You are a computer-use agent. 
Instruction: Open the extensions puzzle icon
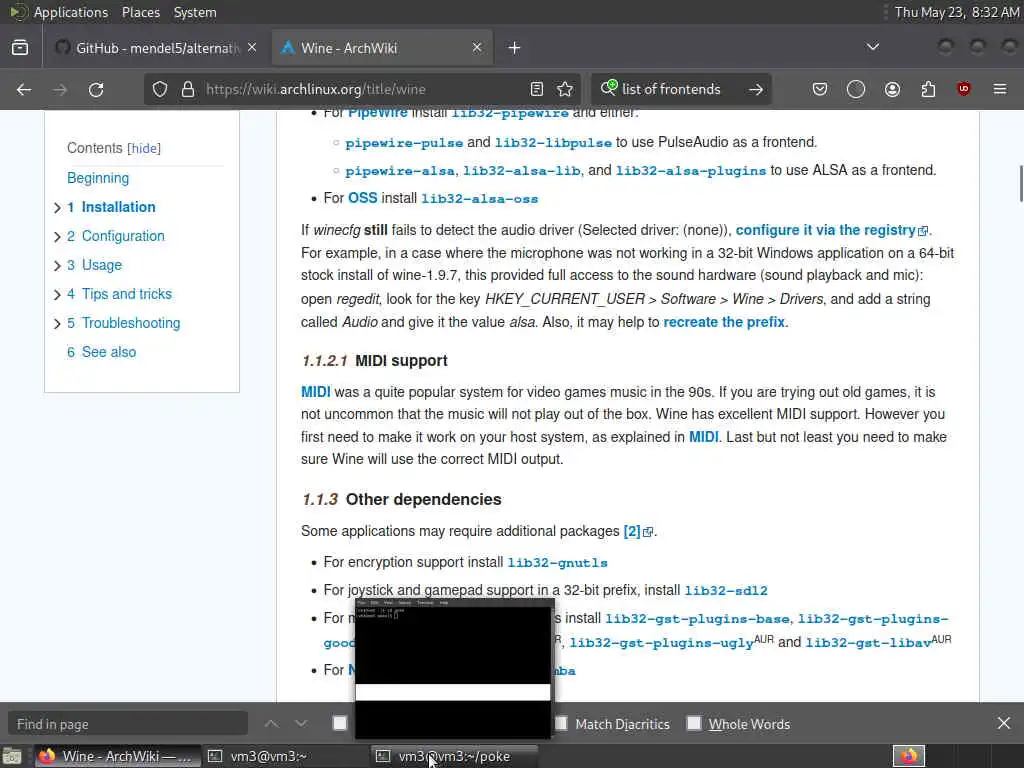[928, 89]
